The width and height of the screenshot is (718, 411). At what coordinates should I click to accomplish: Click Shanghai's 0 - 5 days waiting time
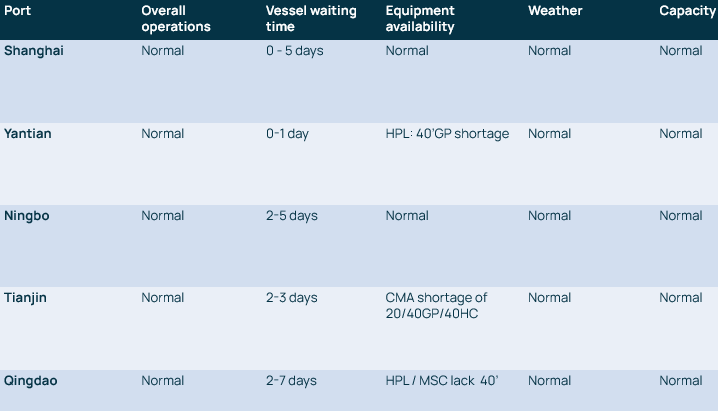click(294, 51)
